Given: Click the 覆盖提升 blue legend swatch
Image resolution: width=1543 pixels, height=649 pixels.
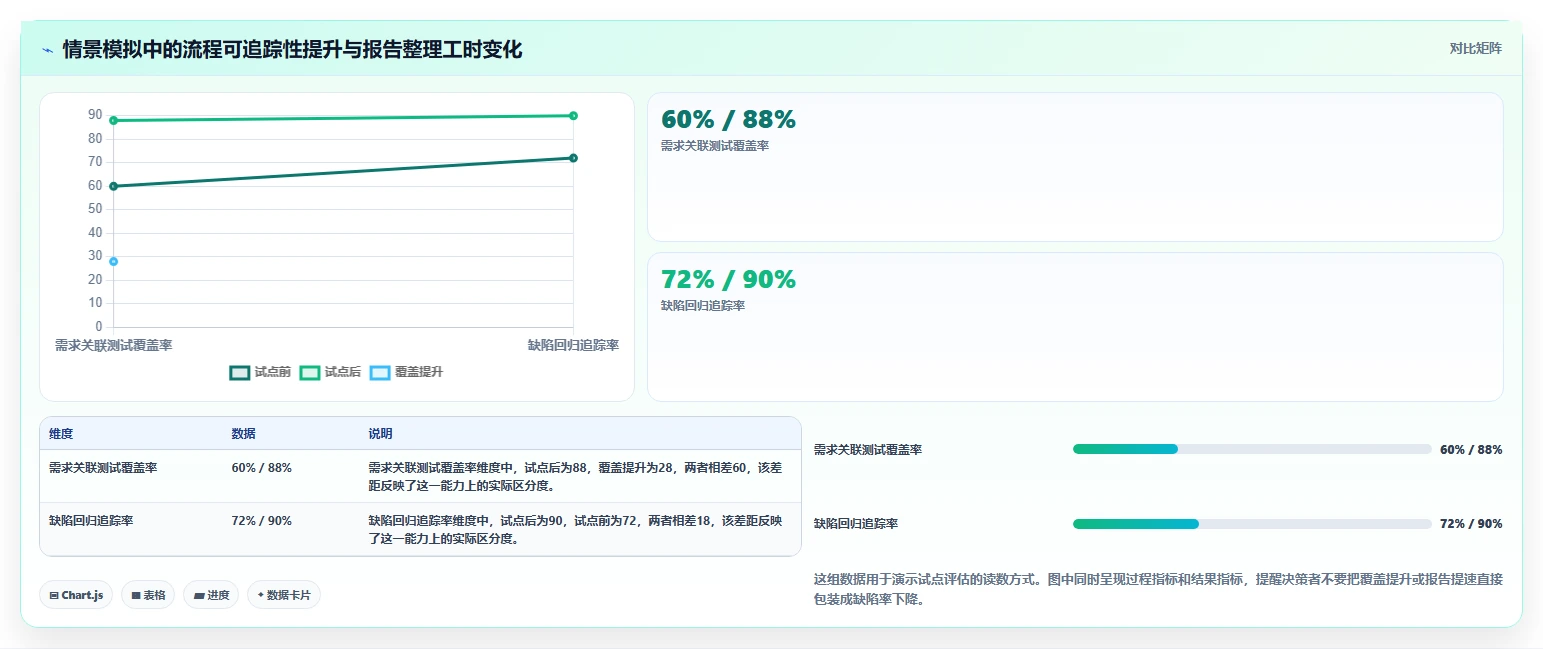Looking at the screenshot, I should coord(379,373).
